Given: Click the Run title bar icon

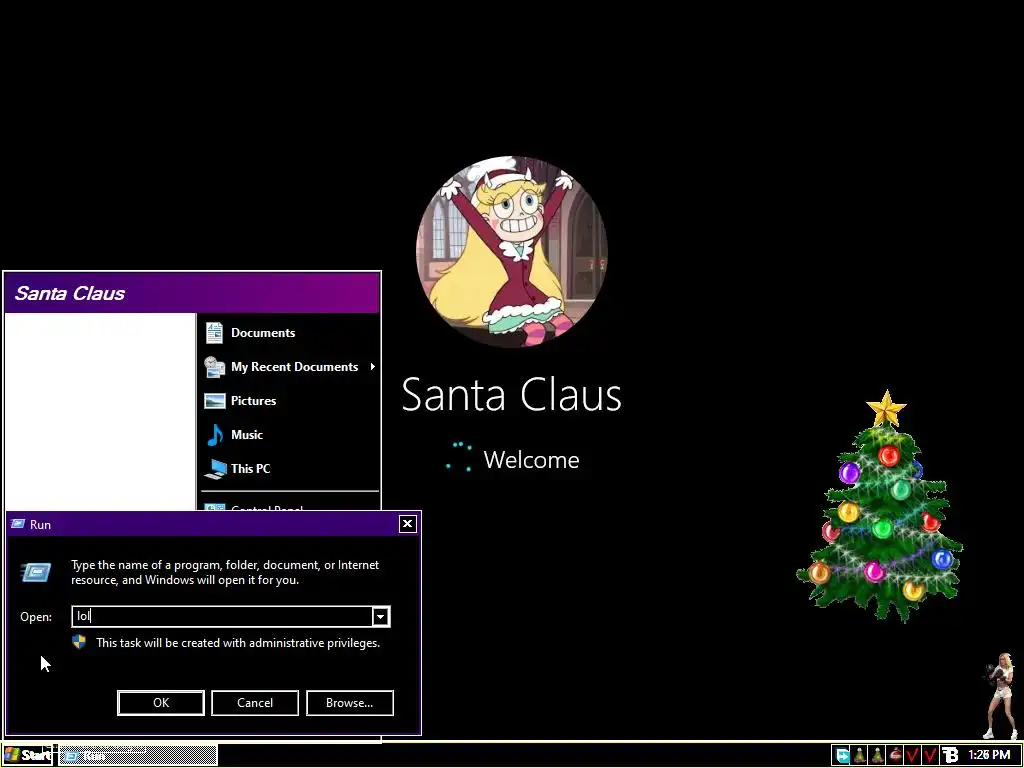Looking at the screenshot, I should (x=18, y=524).
